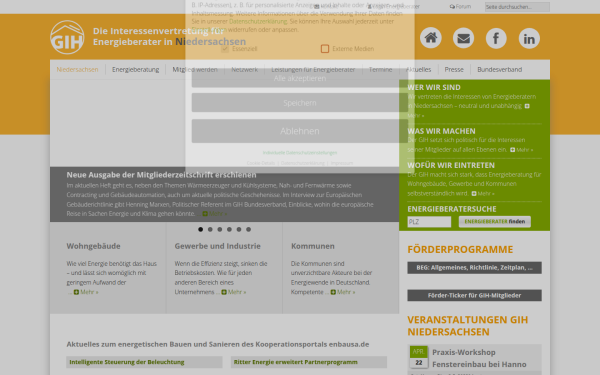Open the Energieberatung menu
600x375 pixels.
[135, 69]
